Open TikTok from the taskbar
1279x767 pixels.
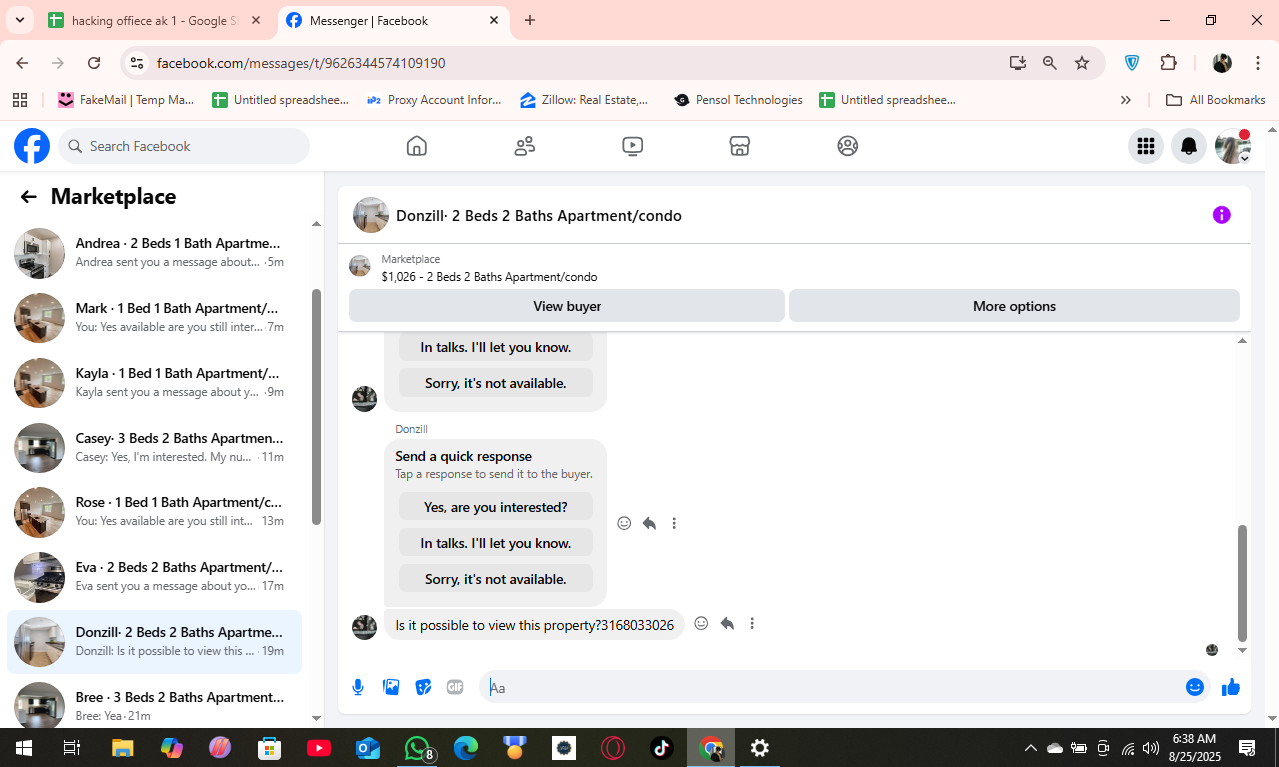tap(662, 747)
